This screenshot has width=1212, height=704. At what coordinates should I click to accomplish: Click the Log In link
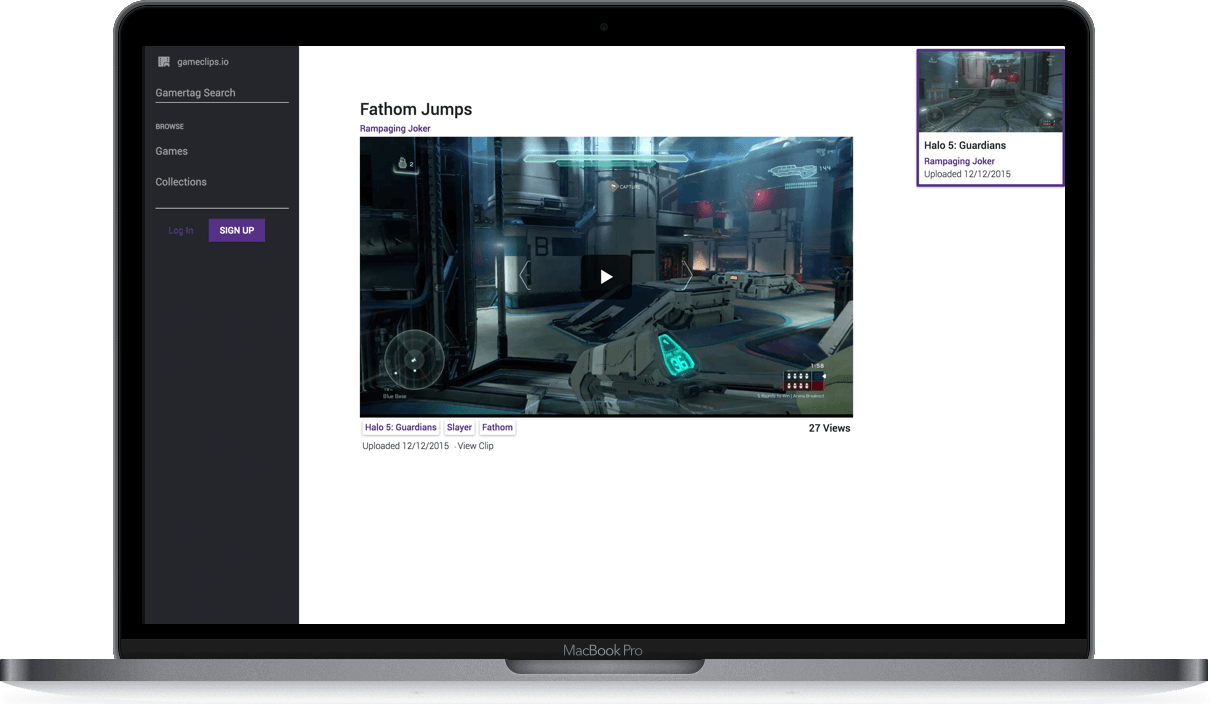click(181, 231)
